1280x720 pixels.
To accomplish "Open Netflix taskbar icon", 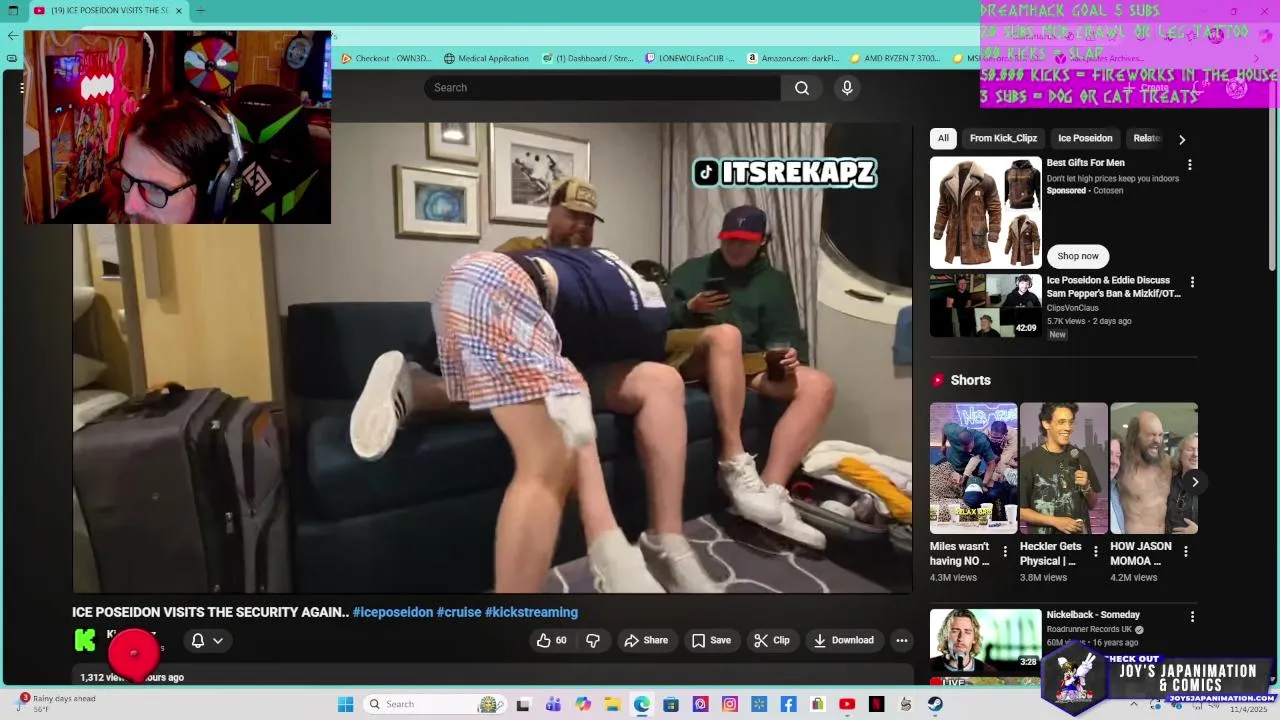I will tap(877, 704).
